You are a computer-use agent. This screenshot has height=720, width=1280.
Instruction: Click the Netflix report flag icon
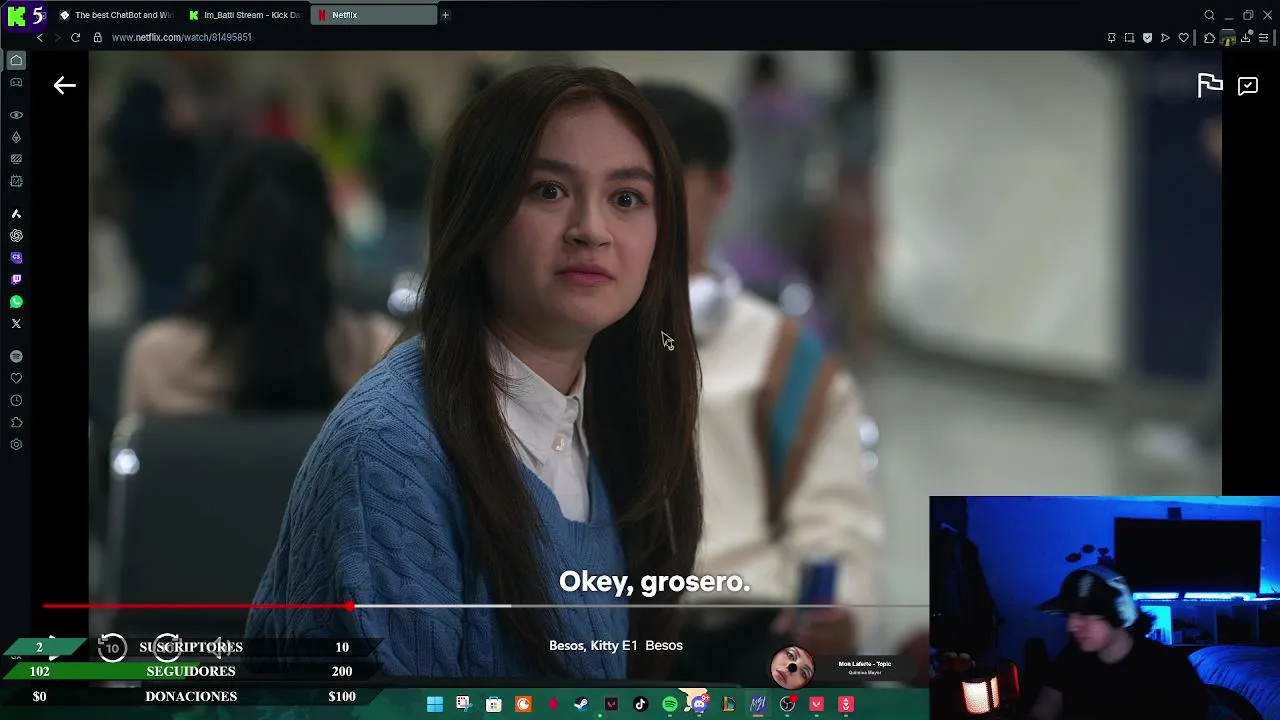point(1210,85)
